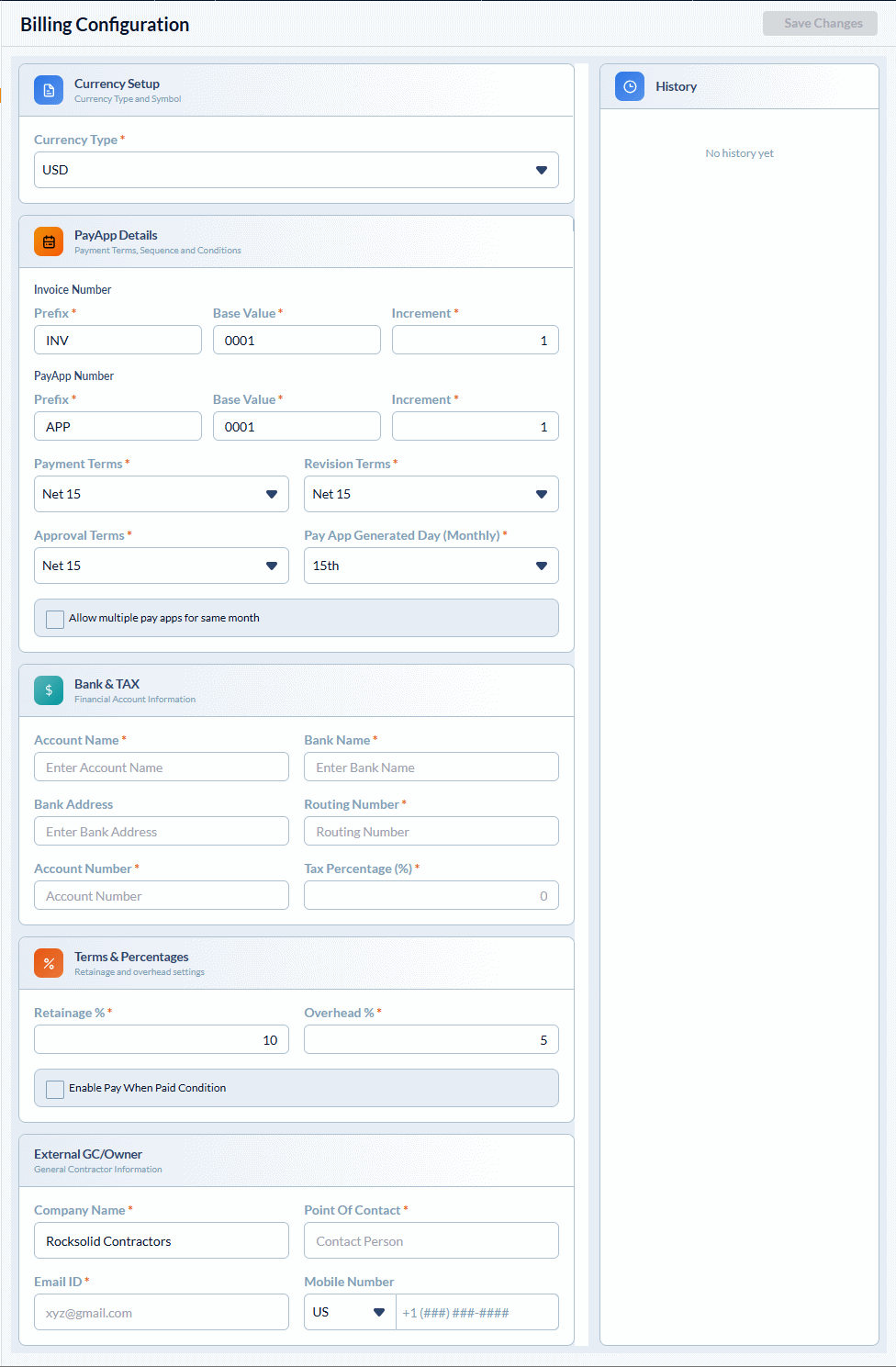Focus the Email ID input field

coord(161,1313)
